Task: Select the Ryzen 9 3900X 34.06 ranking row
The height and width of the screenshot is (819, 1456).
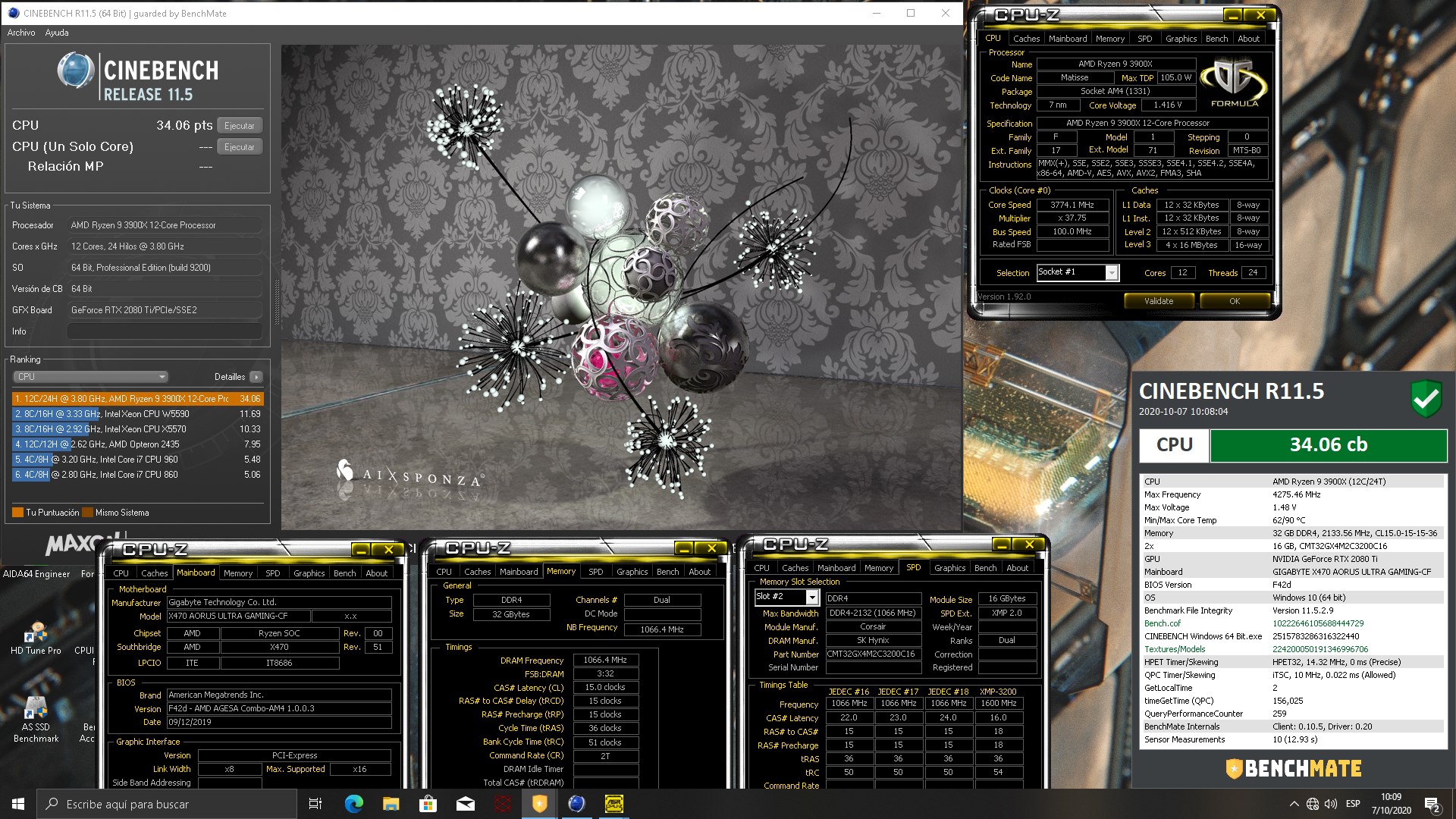Action: pyautogui.click(x=137, y=399)
